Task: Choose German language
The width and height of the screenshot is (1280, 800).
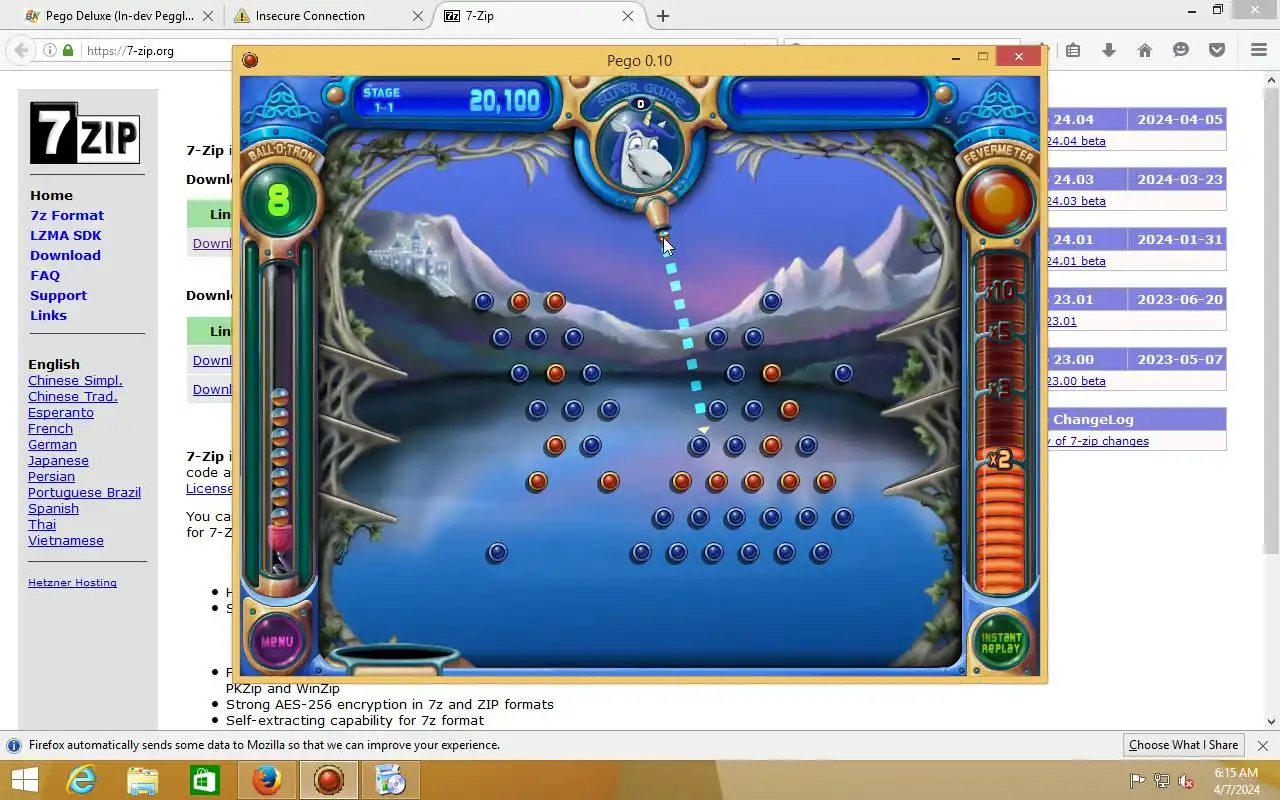Action: point(52,444)
